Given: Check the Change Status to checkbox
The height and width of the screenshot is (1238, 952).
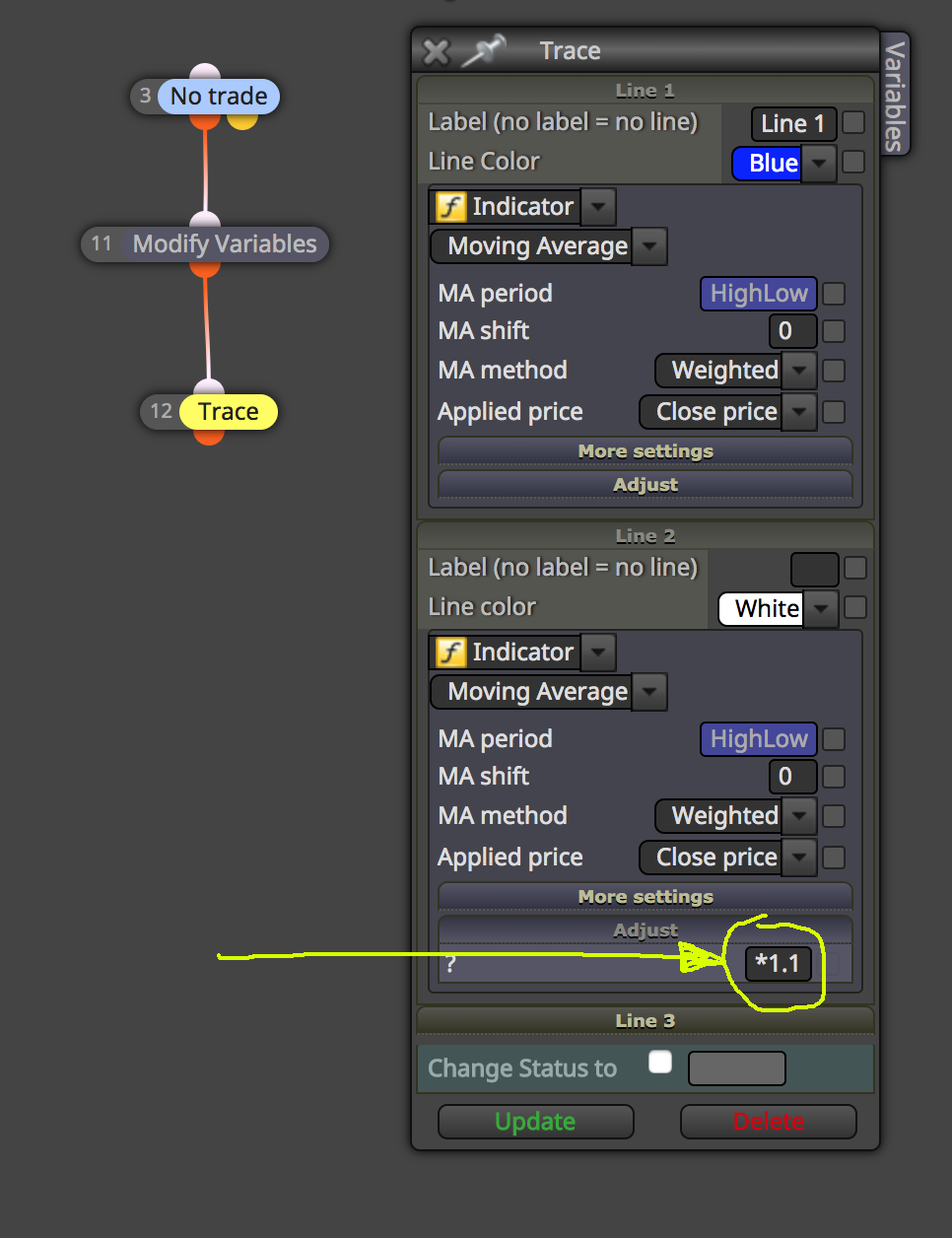Looking at the screenshot, I should (x=660, y=1062).
